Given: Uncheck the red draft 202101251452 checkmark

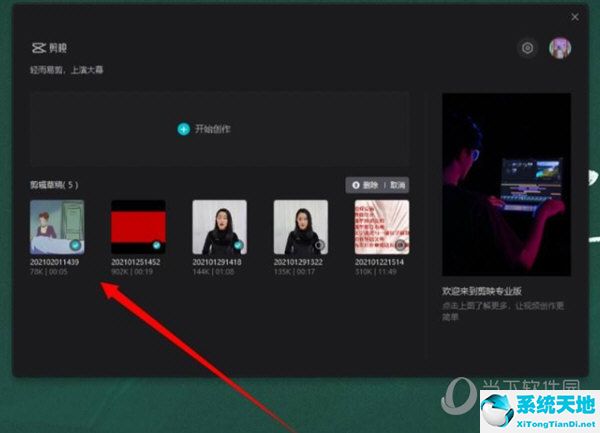Looking at the screenshot, I should point(157,244).
